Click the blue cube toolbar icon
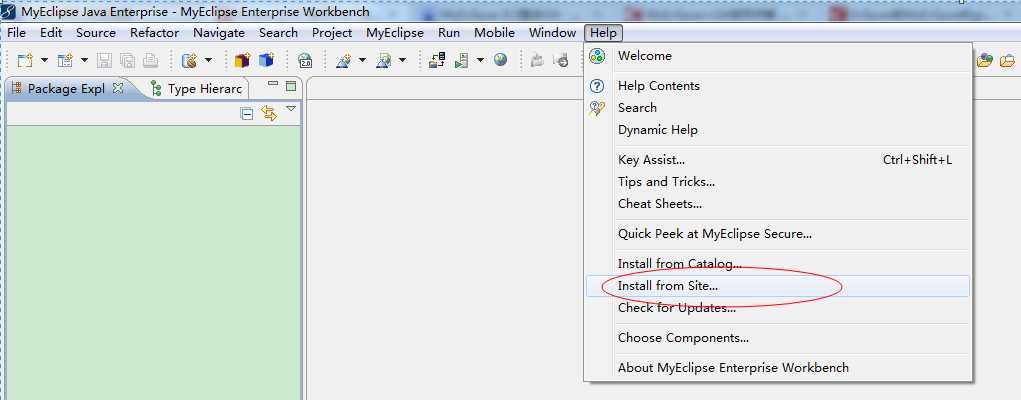The image size is (1021, 400). pos(266,61)
